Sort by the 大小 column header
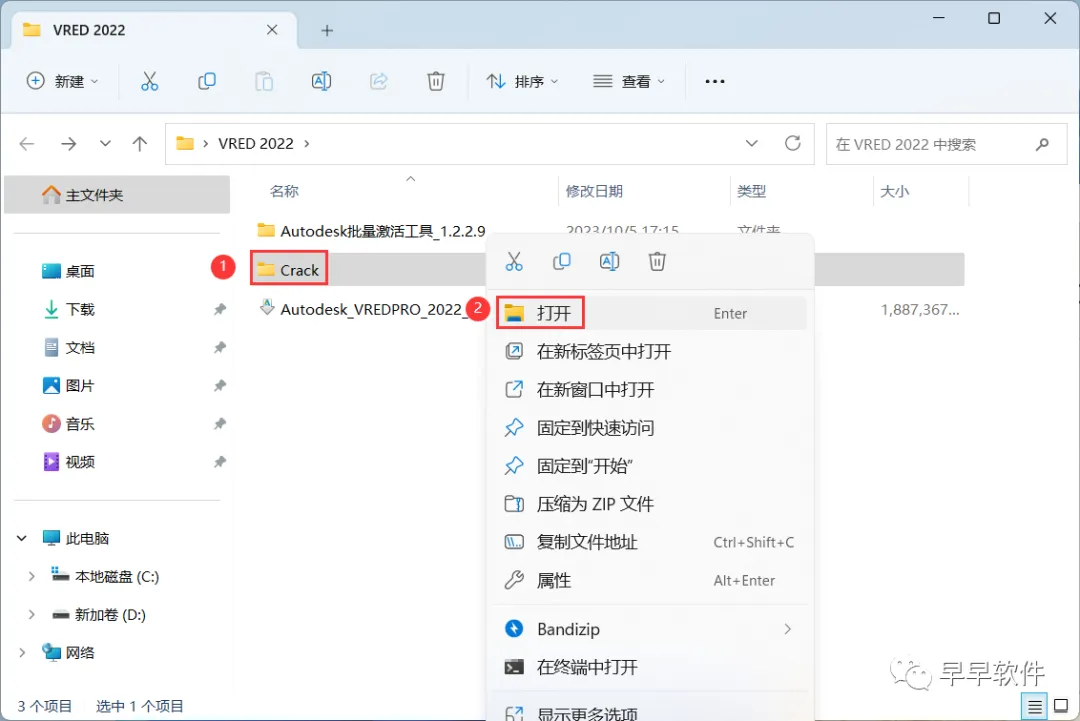The width and height of the screenshot is (1080, 721). [894, 191]
